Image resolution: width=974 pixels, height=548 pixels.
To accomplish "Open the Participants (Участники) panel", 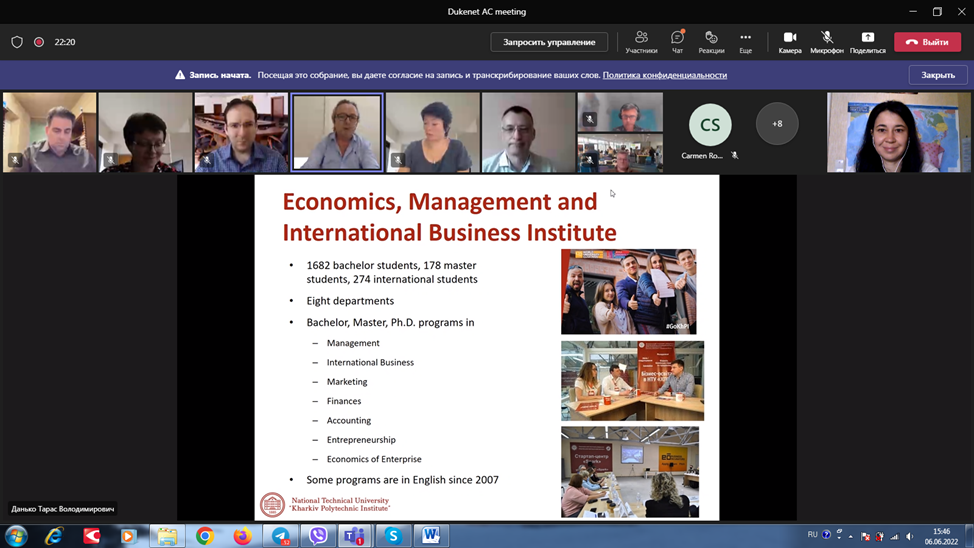I will tap(641, 41).
